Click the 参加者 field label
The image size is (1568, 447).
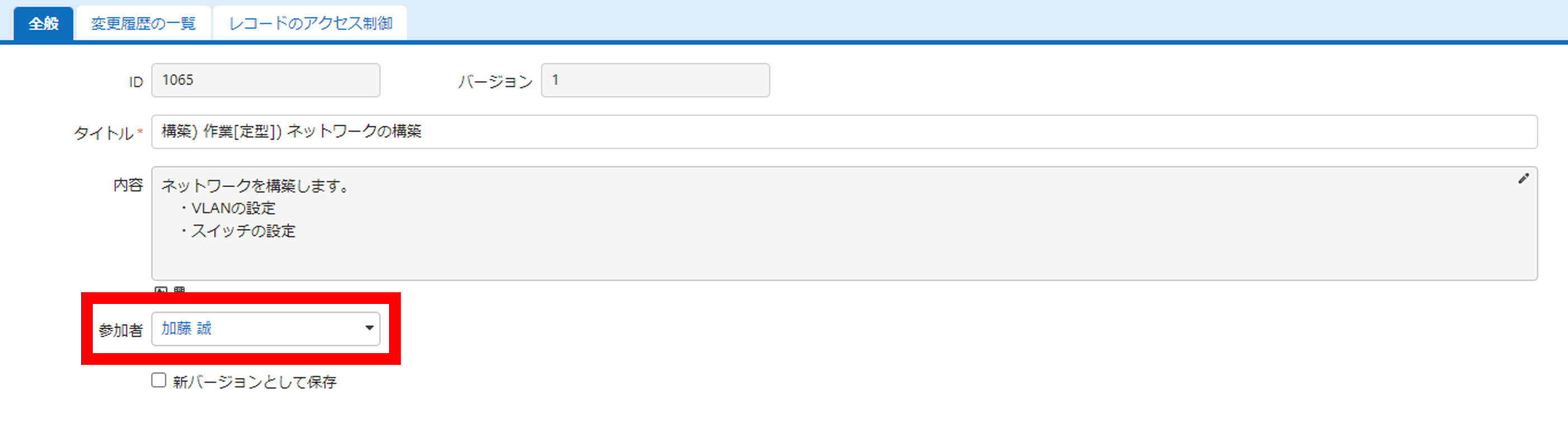click(x=121, y=330)
